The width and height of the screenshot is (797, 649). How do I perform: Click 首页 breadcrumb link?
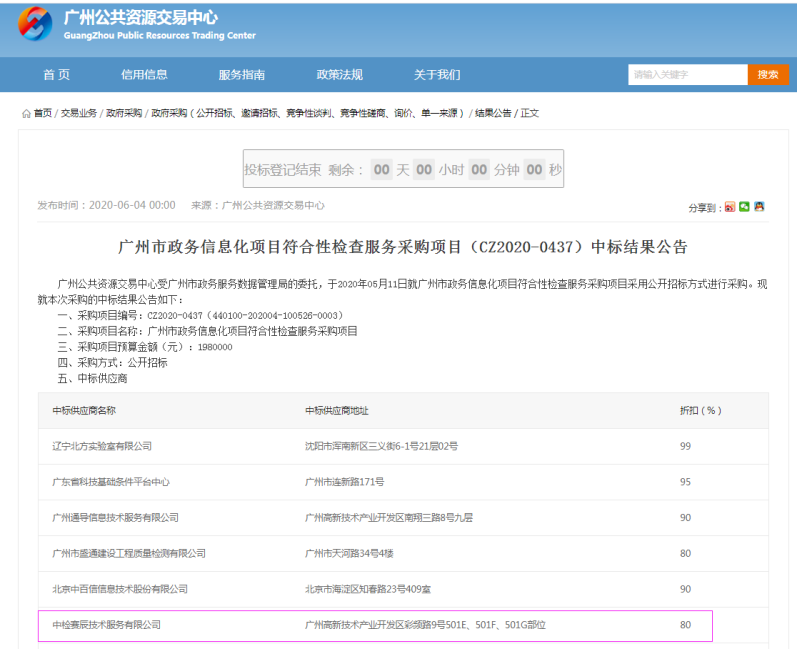click(43, 113)
